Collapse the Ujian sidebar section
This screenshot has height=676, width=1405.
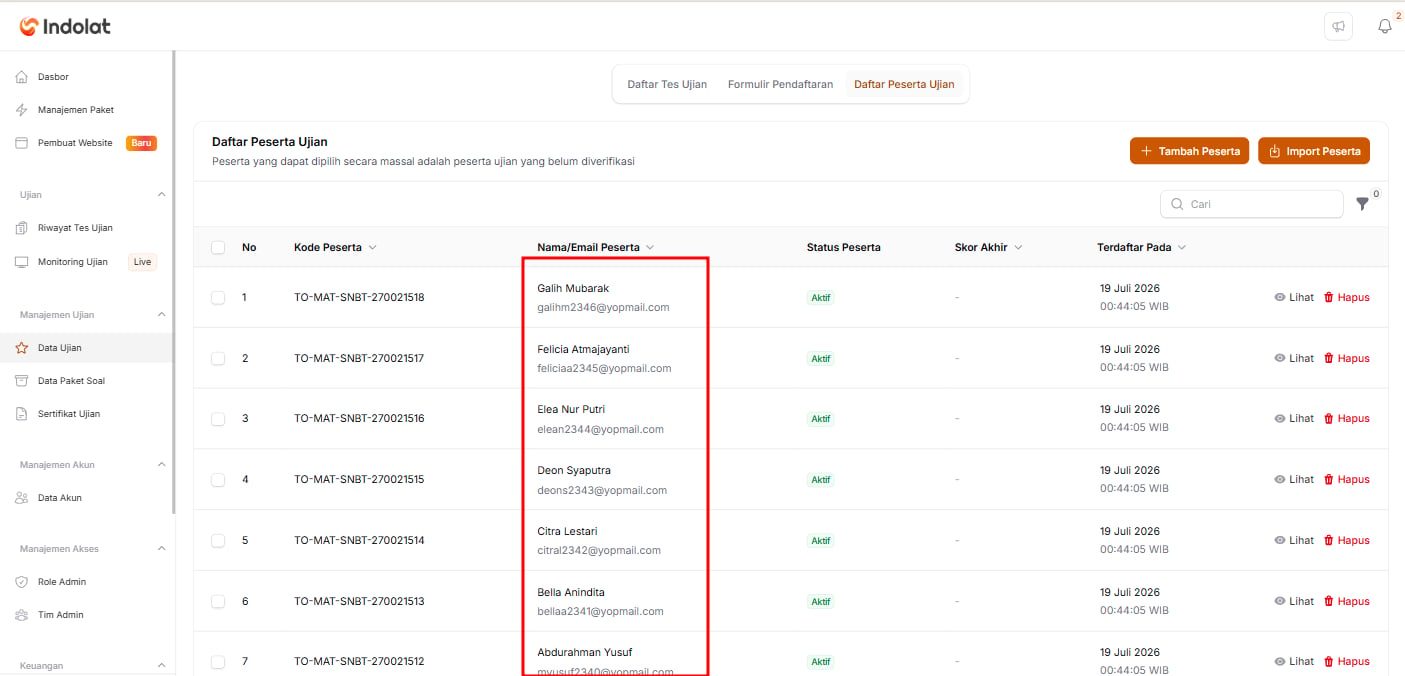(162, 195)
